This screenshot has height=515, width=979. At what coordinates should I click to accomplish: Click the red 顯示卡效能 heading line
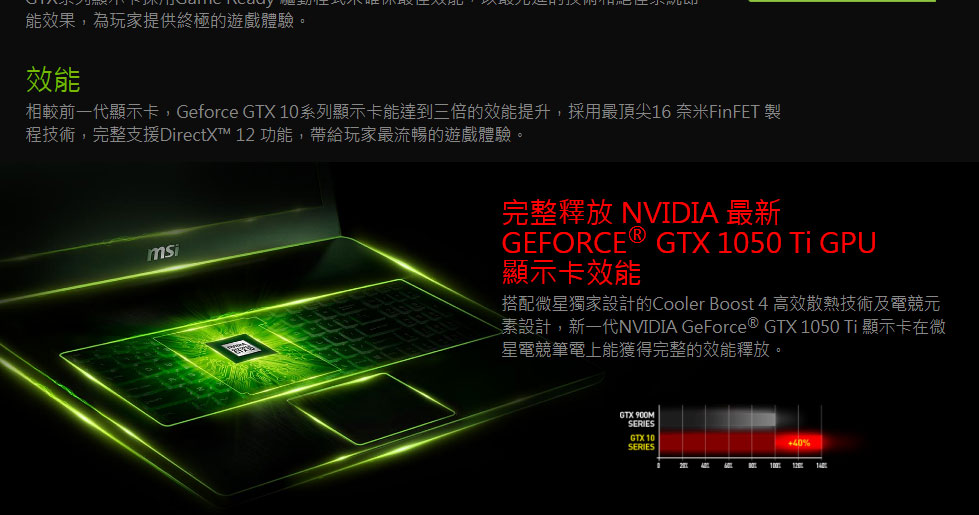[x=571, y=273]
